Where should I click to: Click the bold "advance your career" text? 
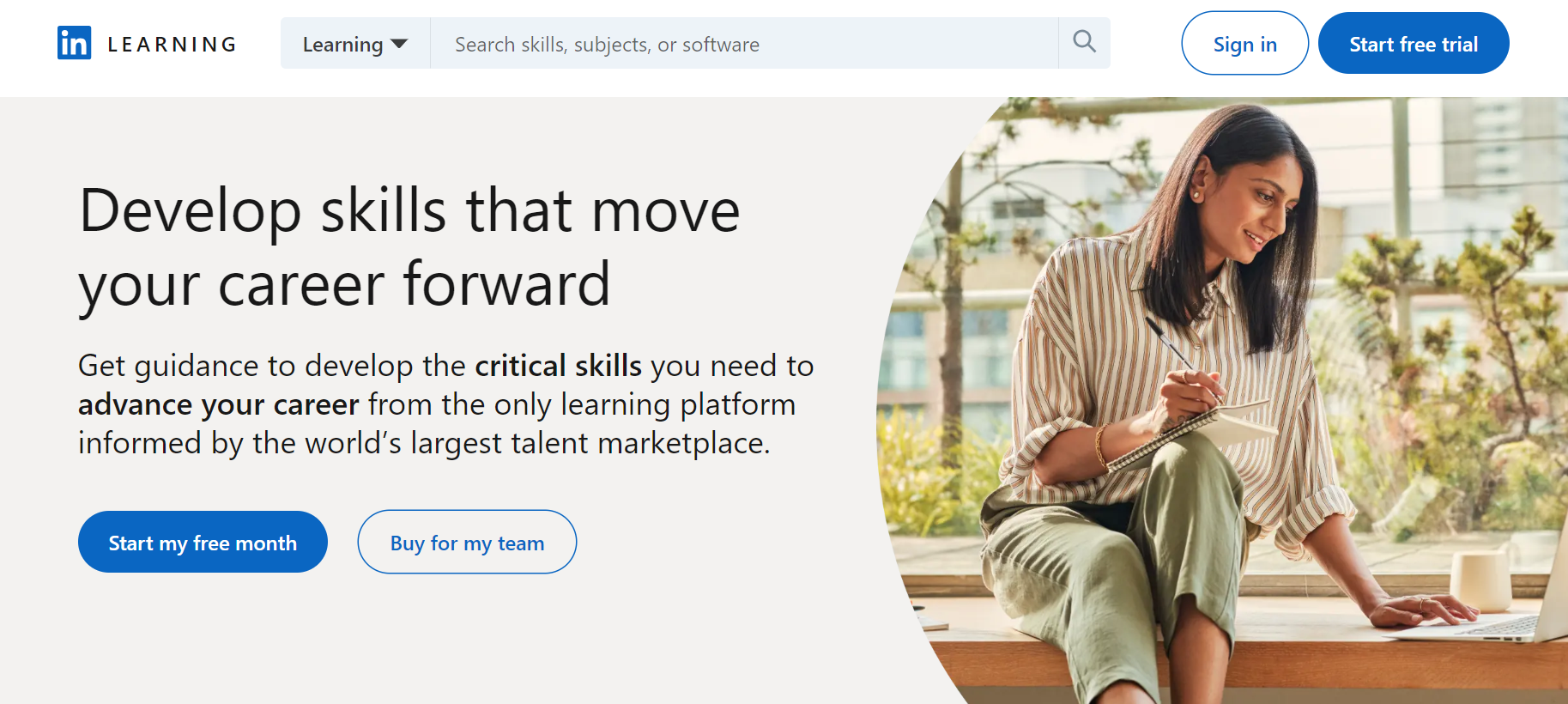tap(218, 405)
